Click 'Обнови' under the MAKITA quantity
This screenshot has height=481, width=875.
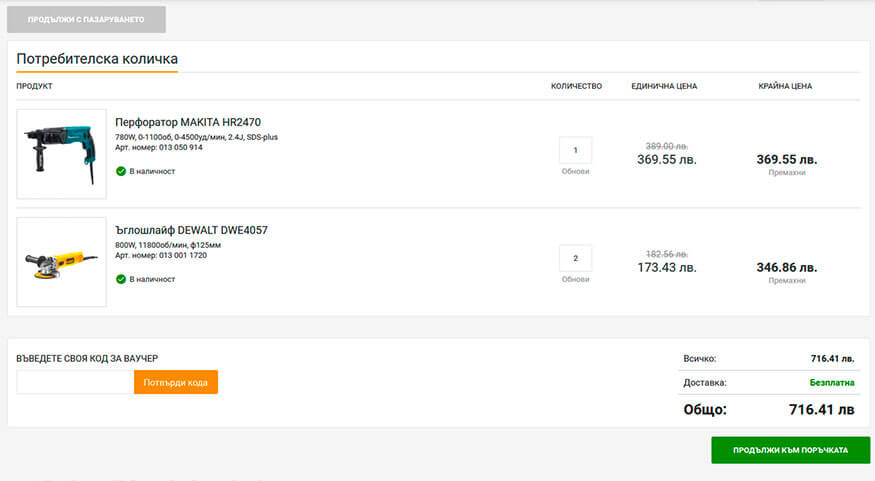pyautogui.click(x=575, y=171)
